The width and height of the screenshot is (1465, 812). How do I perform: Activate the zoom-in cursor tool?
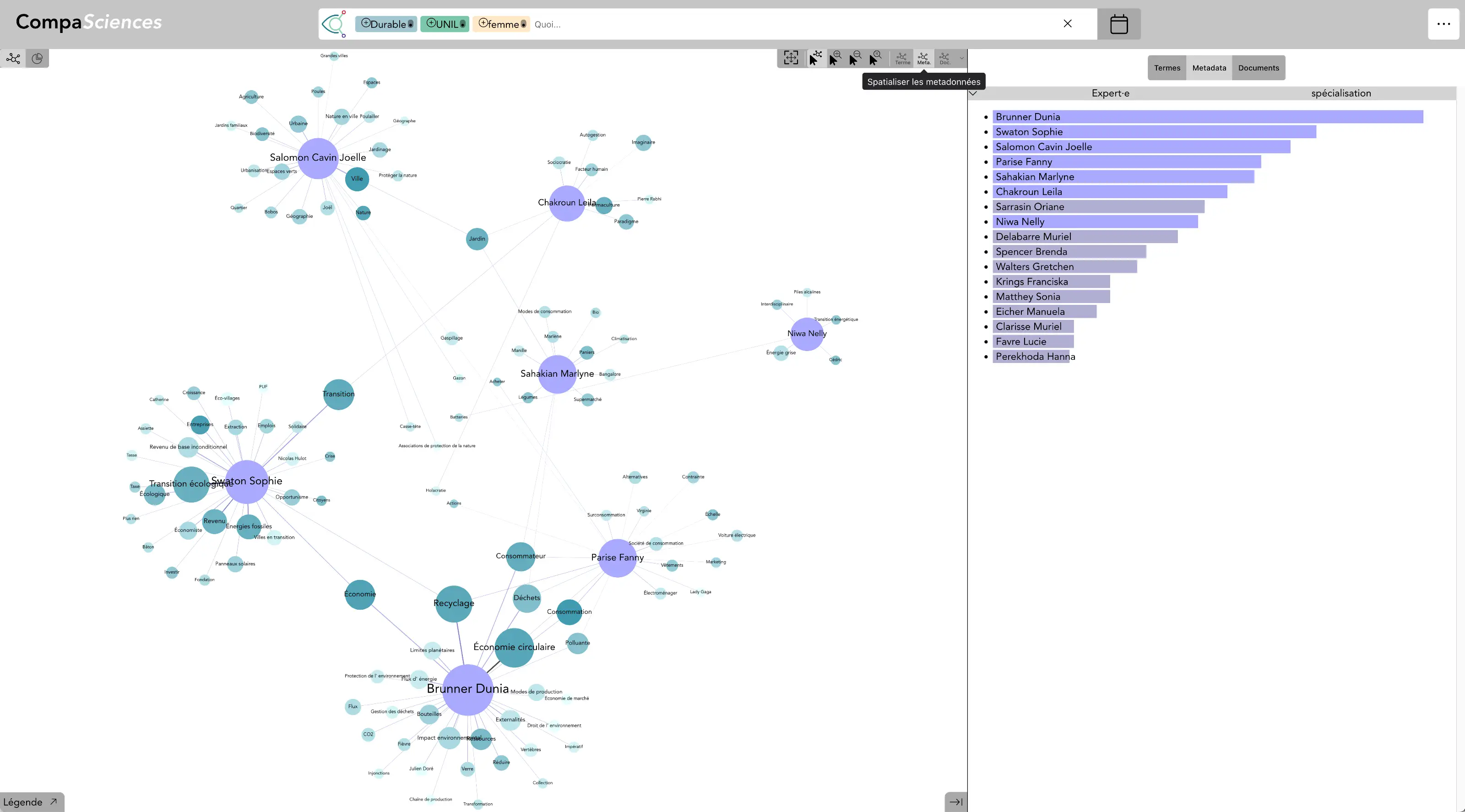(836, 57)
